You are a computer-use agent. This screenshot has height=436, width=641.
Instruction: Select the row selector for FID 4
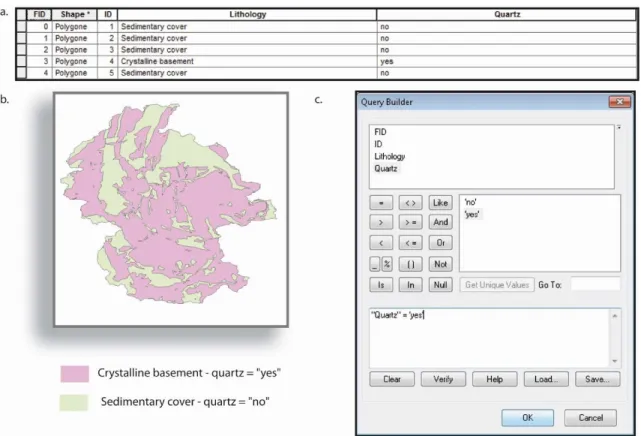[x=22, y=73]
